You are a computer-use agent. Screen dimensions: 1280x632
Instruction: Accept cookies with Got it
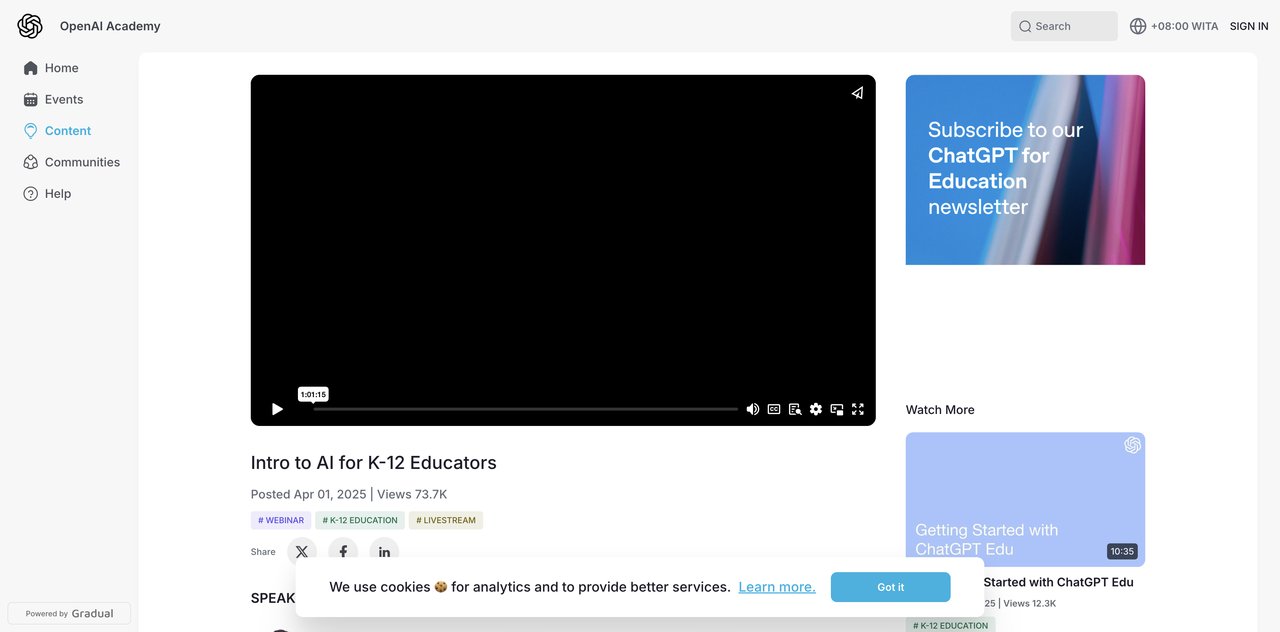click(890, 587)
